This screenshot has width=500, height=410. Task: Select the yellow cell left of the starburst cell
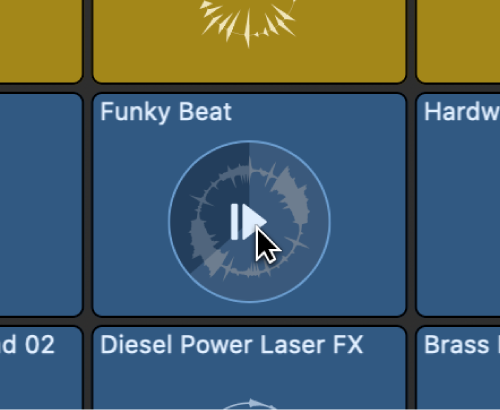coord(41,41)
